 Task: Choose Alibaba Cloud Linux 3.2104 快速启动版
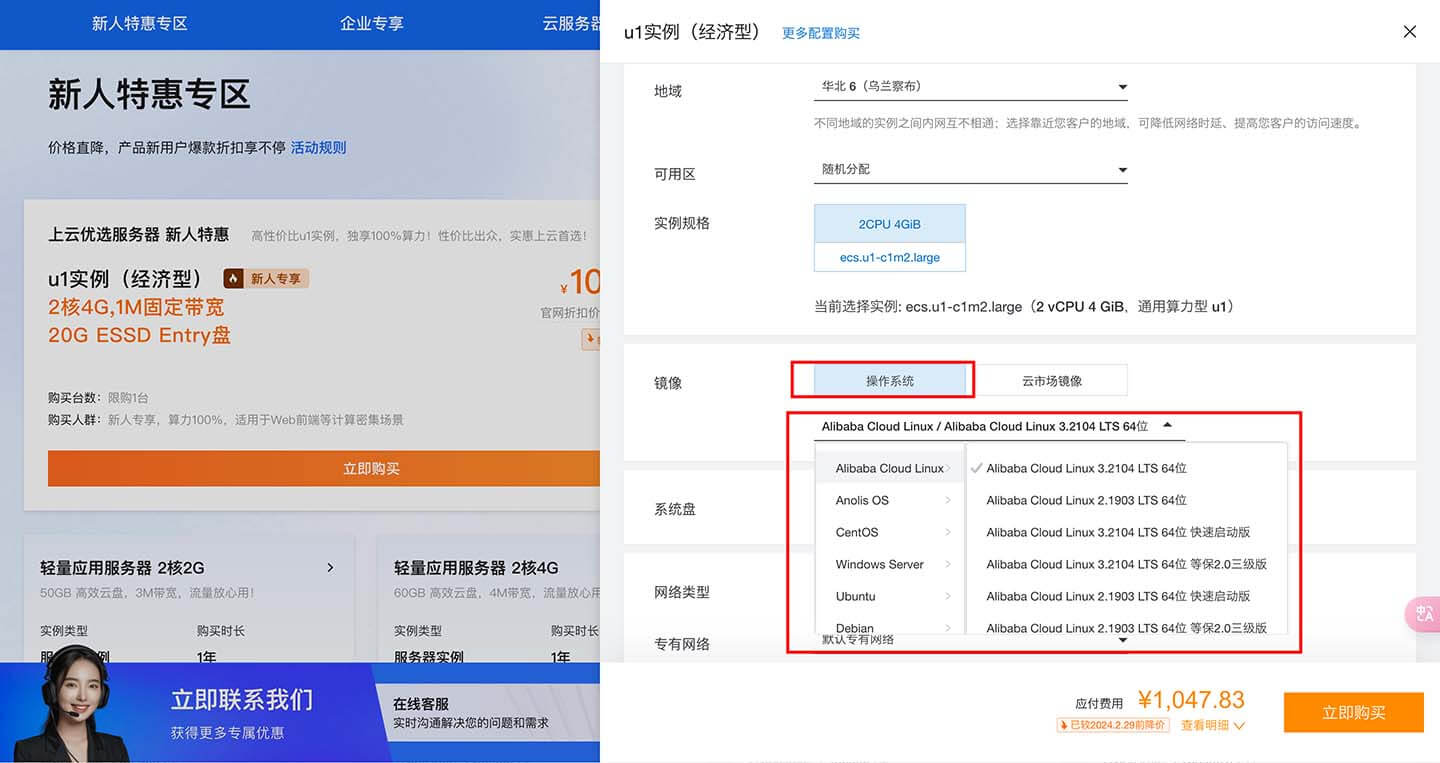pos(1118,532)
